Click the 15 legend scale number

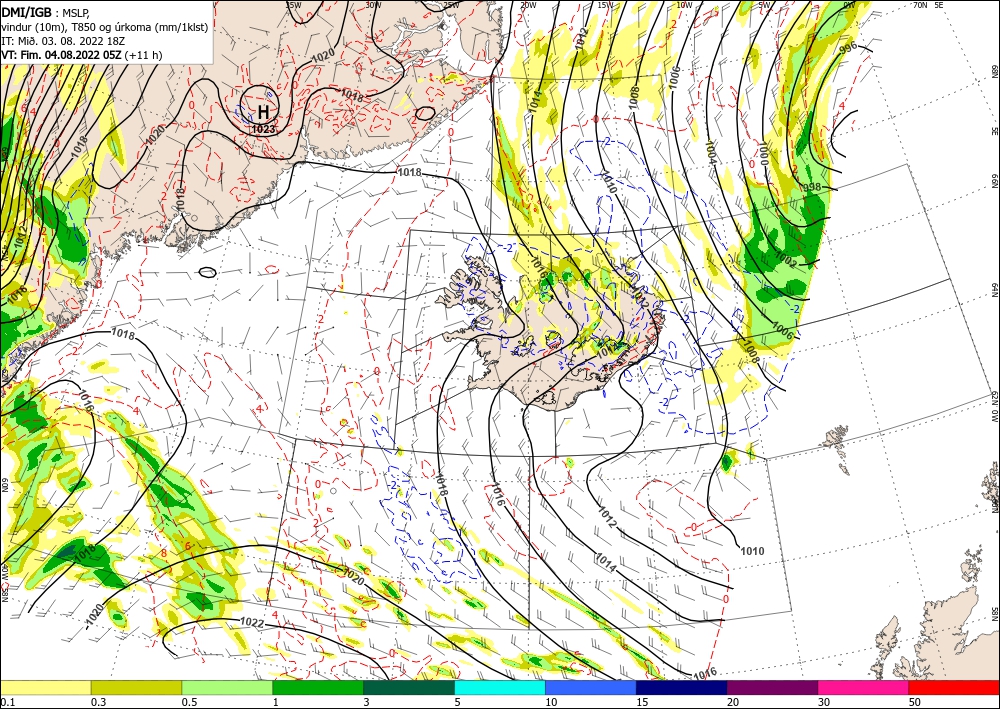(642, 702)
